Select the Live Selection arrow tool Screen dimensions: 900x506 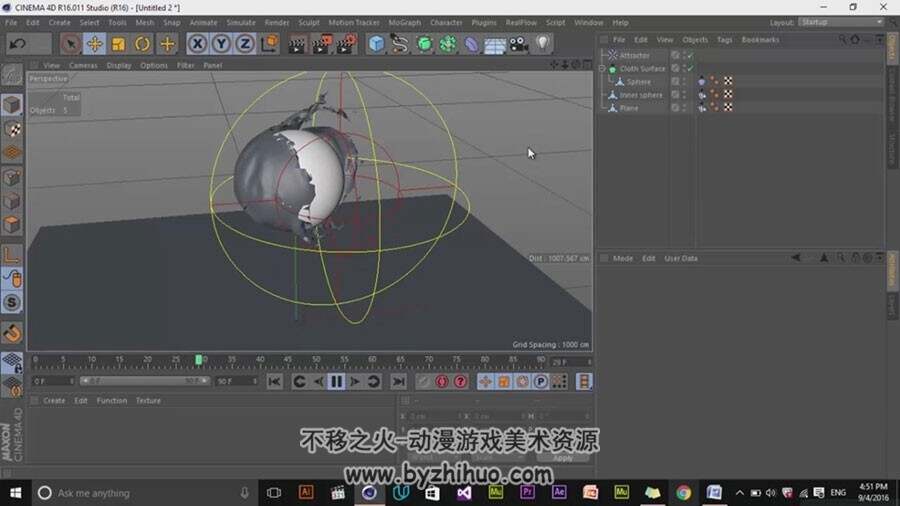71,44
